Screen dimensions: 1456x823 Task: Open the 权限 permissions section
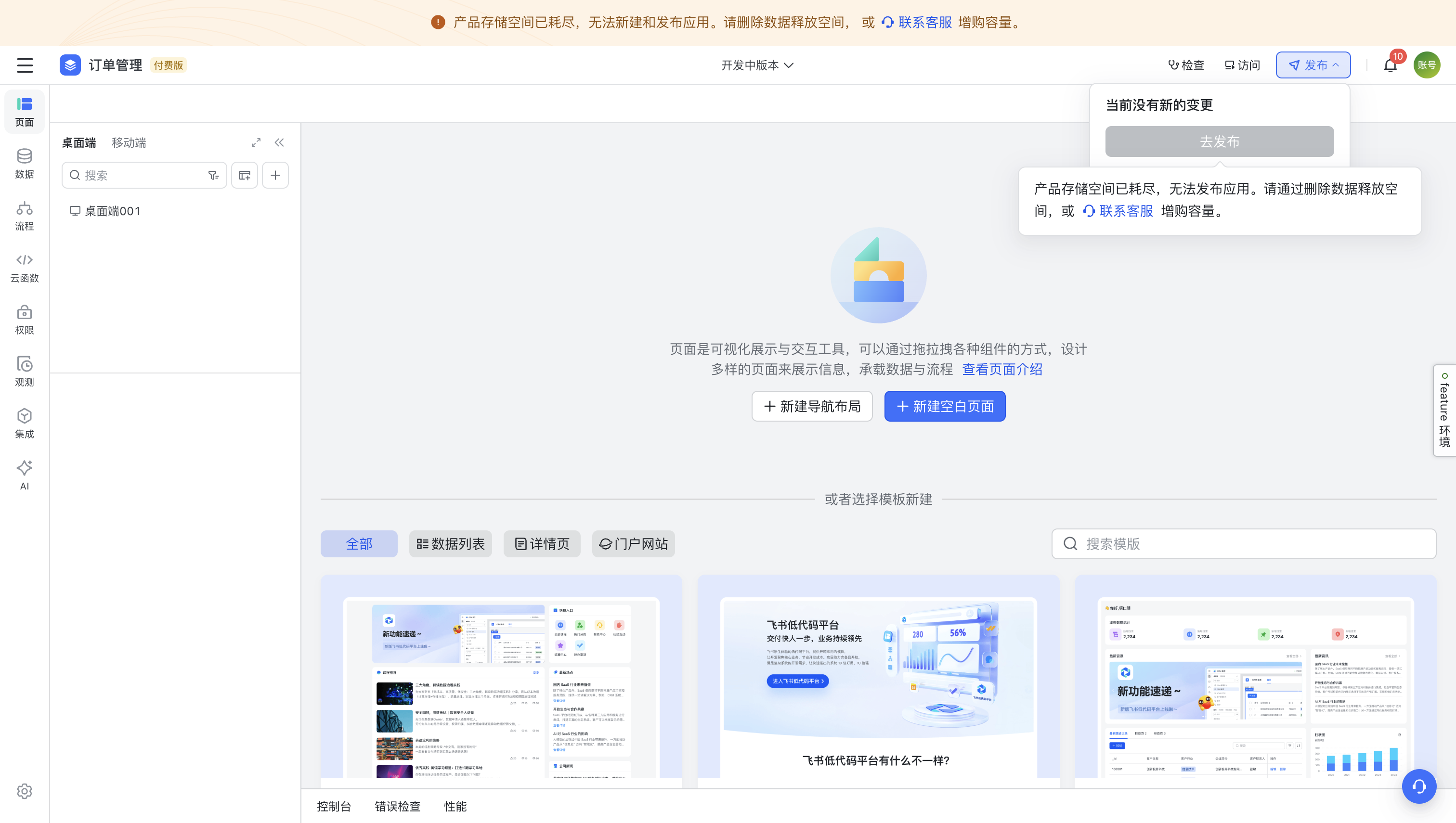point(24,320)
